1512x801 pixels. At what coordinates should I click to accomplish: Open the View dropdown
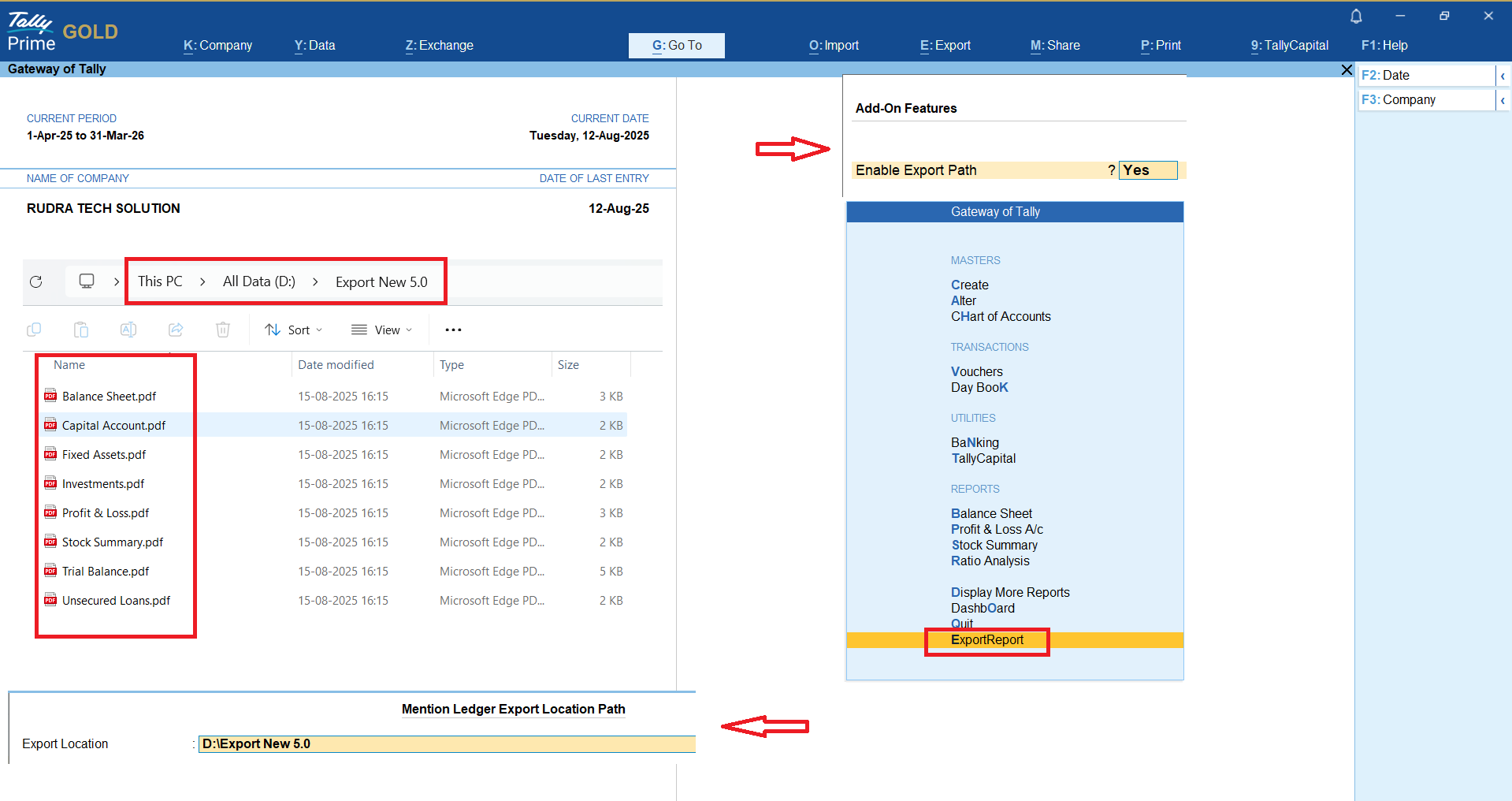coord(382,330)
